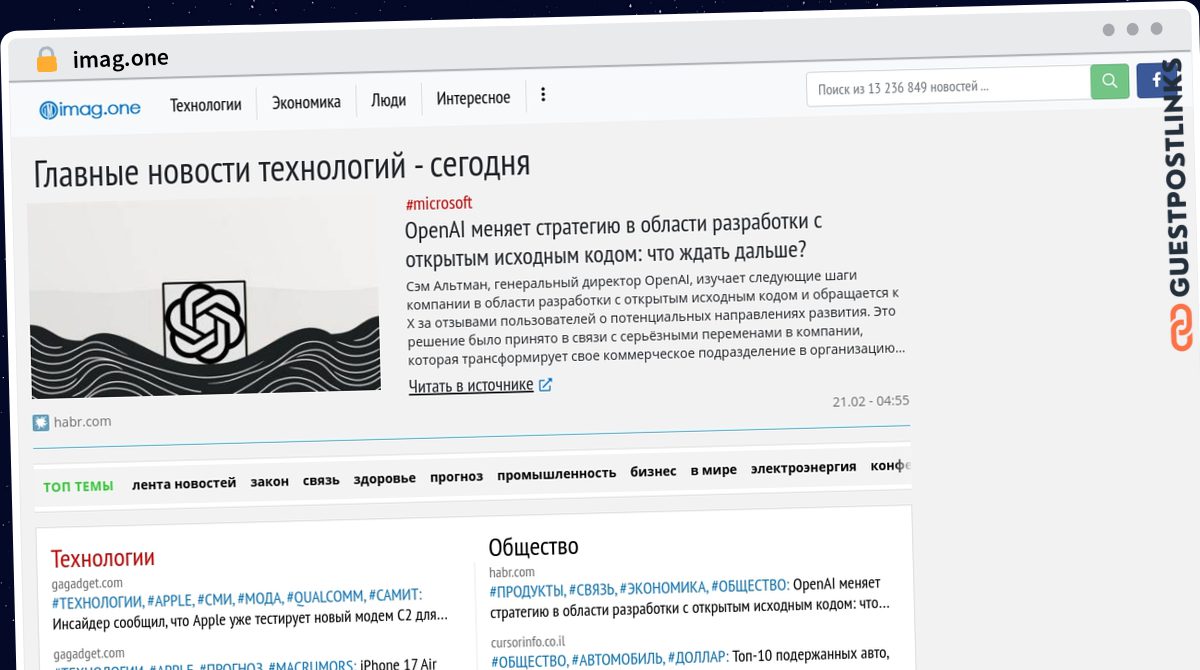
Task: Click the habr.com source under Общество
Action: tap(512, 572)
